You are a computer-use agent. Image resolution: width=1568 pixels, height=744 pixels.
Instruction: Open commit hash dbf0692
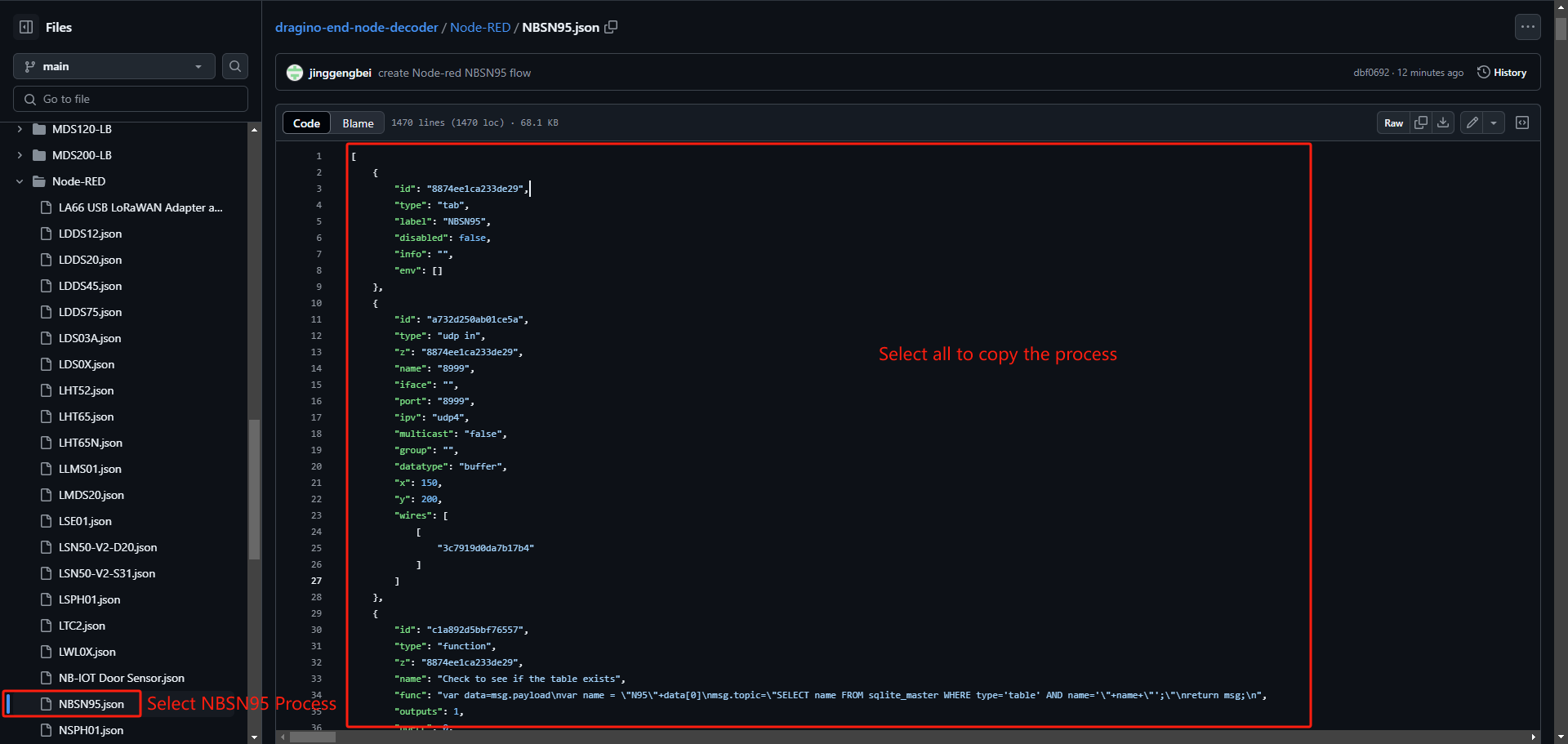pos(1371,73)
